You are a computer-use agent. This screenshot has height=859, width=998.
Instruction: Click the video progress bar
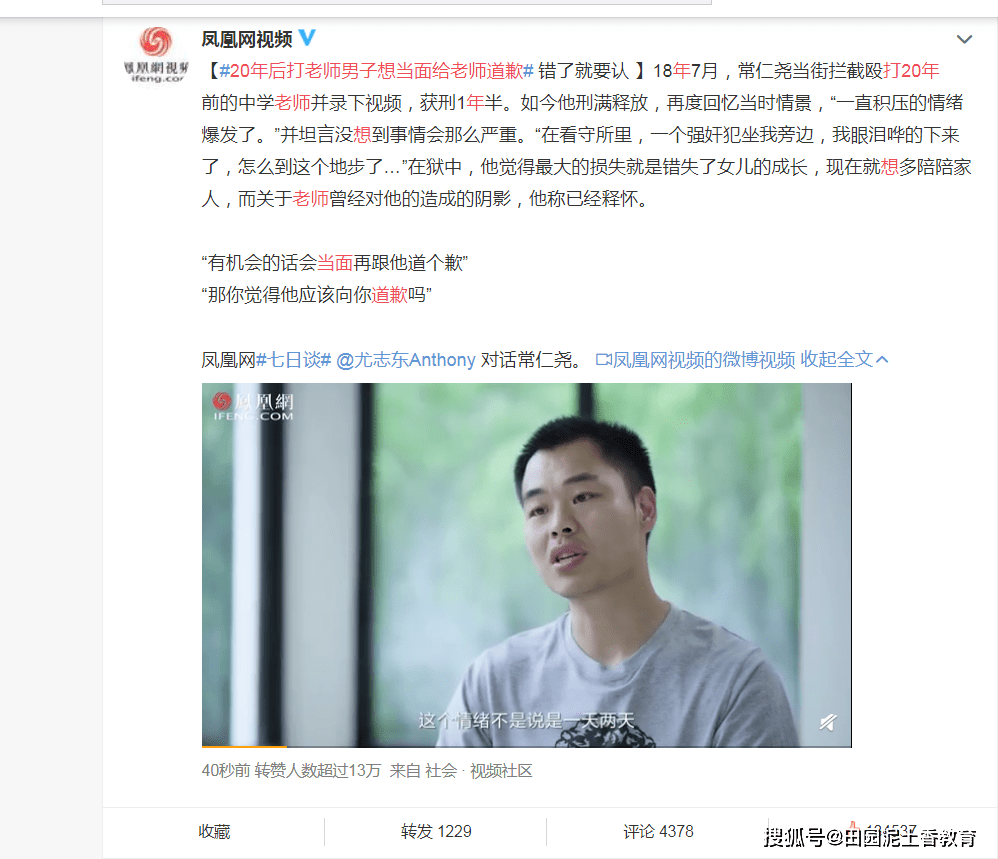[526, 746]
